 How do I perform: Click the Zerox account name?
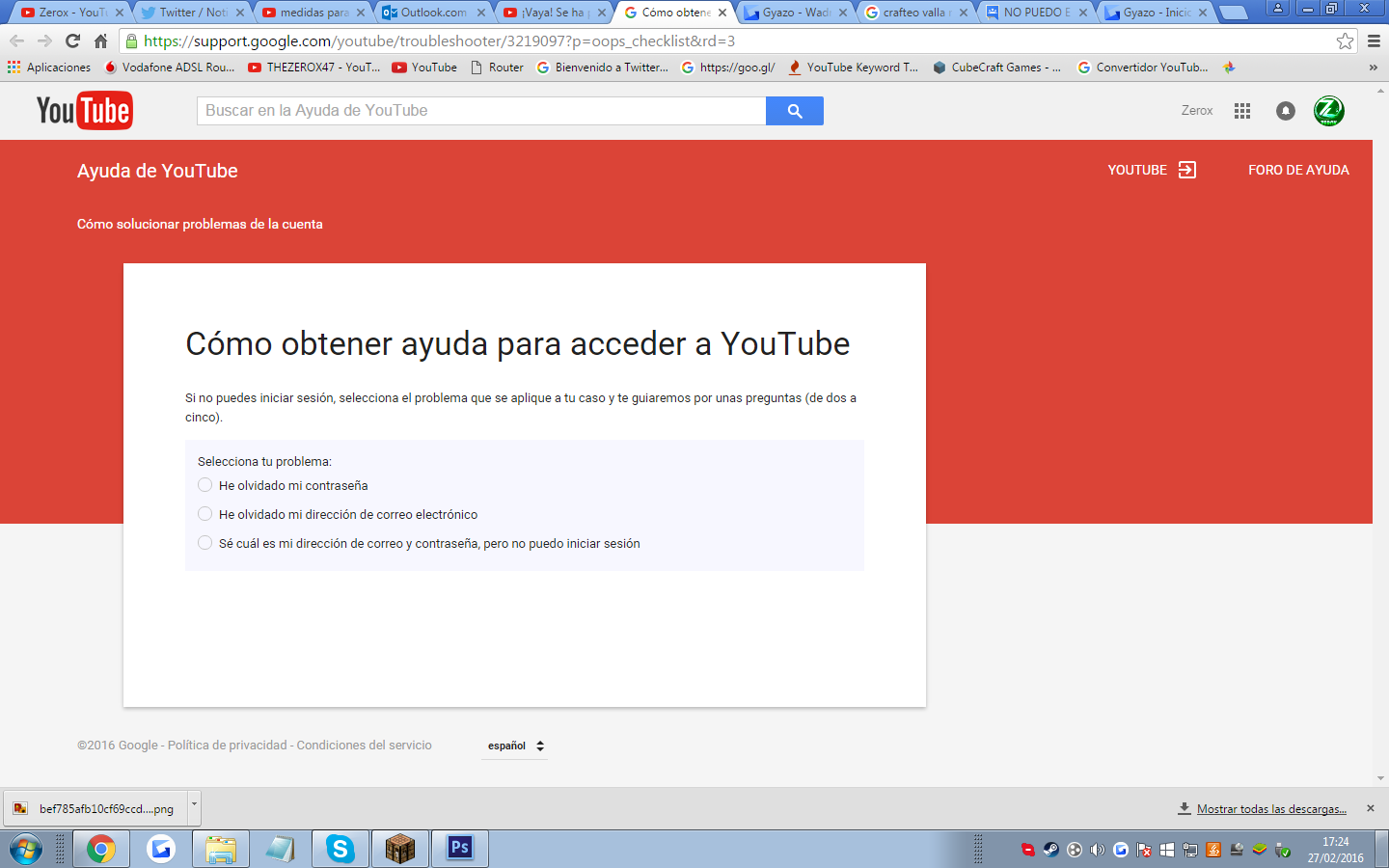[1197, 111]
